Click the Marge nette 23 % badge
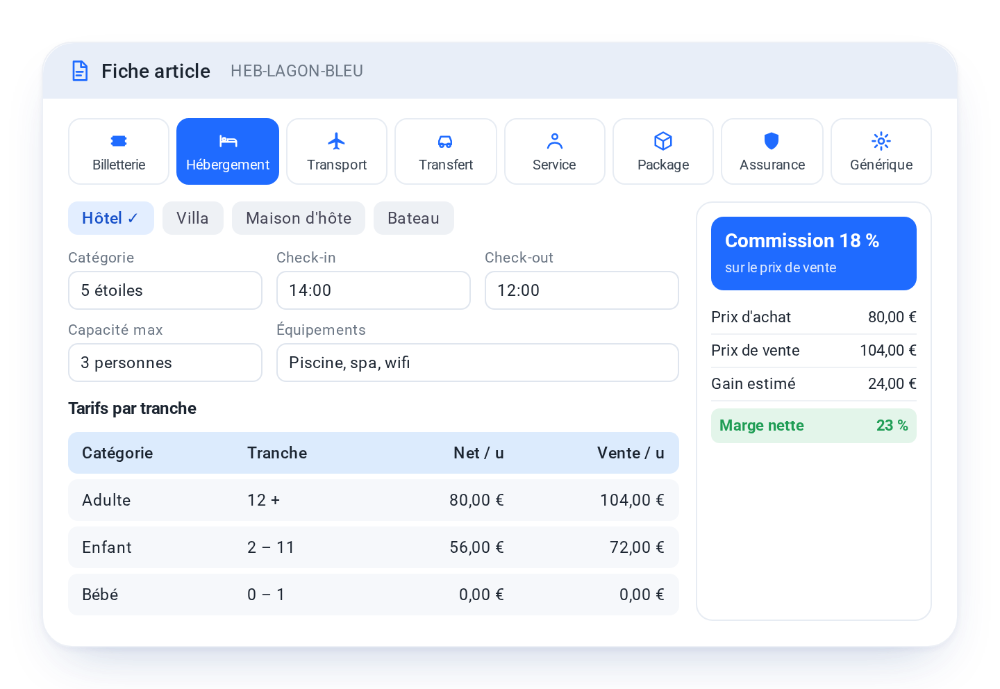This screenshot has width=1000, height=689. point(814,426)
